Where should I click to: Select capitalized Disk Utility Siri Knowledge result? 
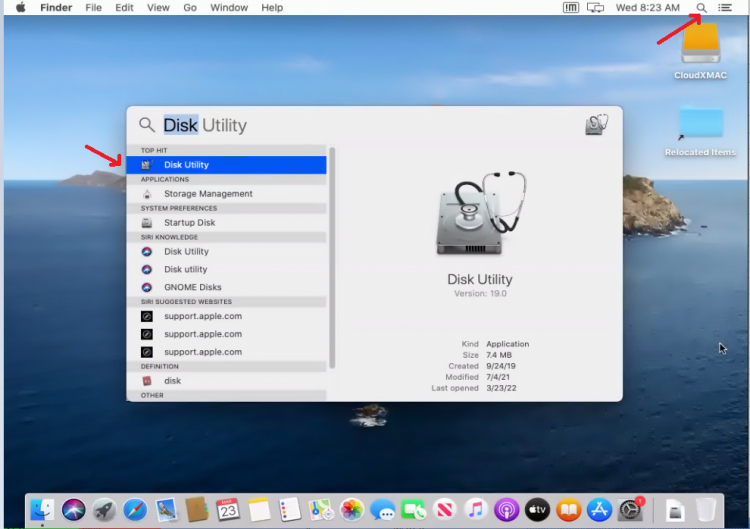226,252
